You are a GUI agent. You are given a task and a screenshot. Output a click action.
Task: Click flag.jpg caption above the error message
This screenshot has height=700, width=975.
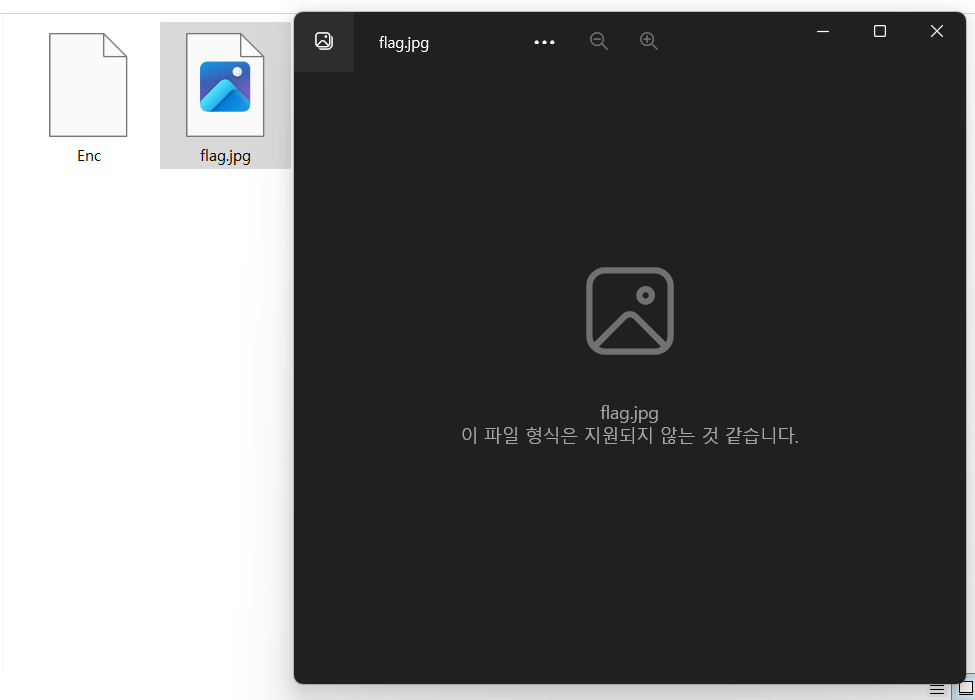coord(629,413)
